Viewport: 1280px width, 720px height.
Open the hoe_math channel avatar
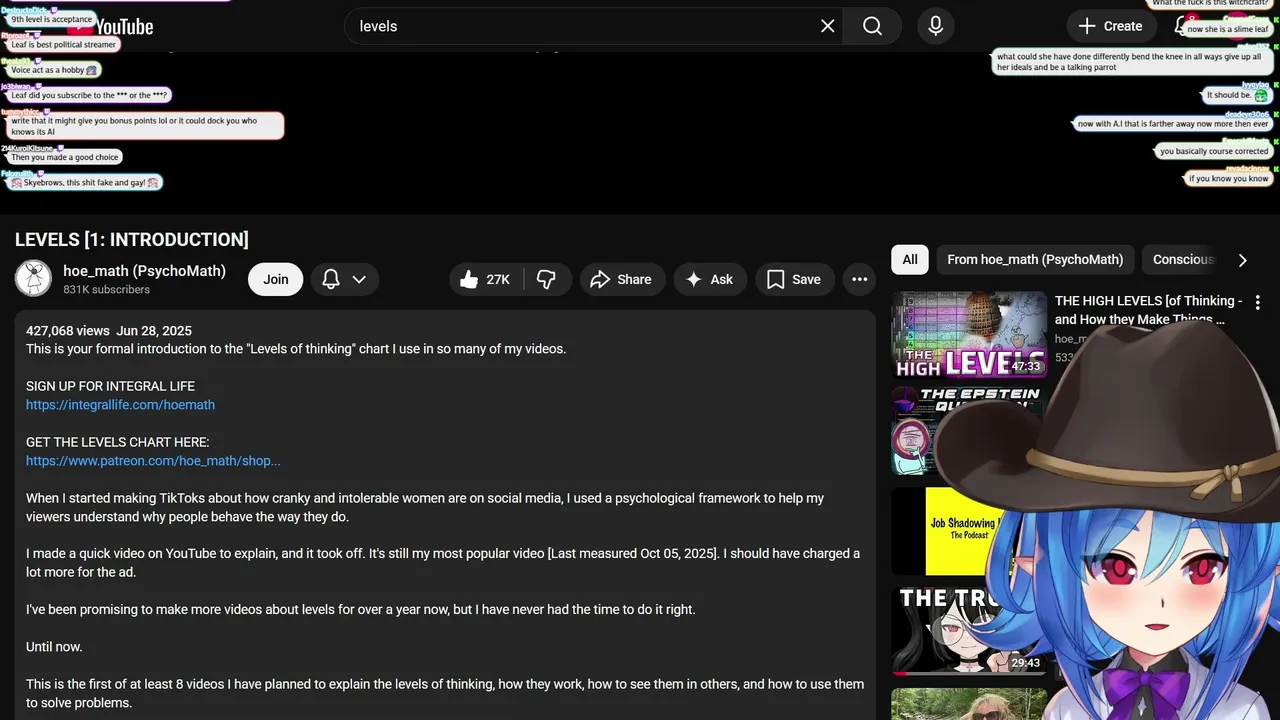(33, 279)
